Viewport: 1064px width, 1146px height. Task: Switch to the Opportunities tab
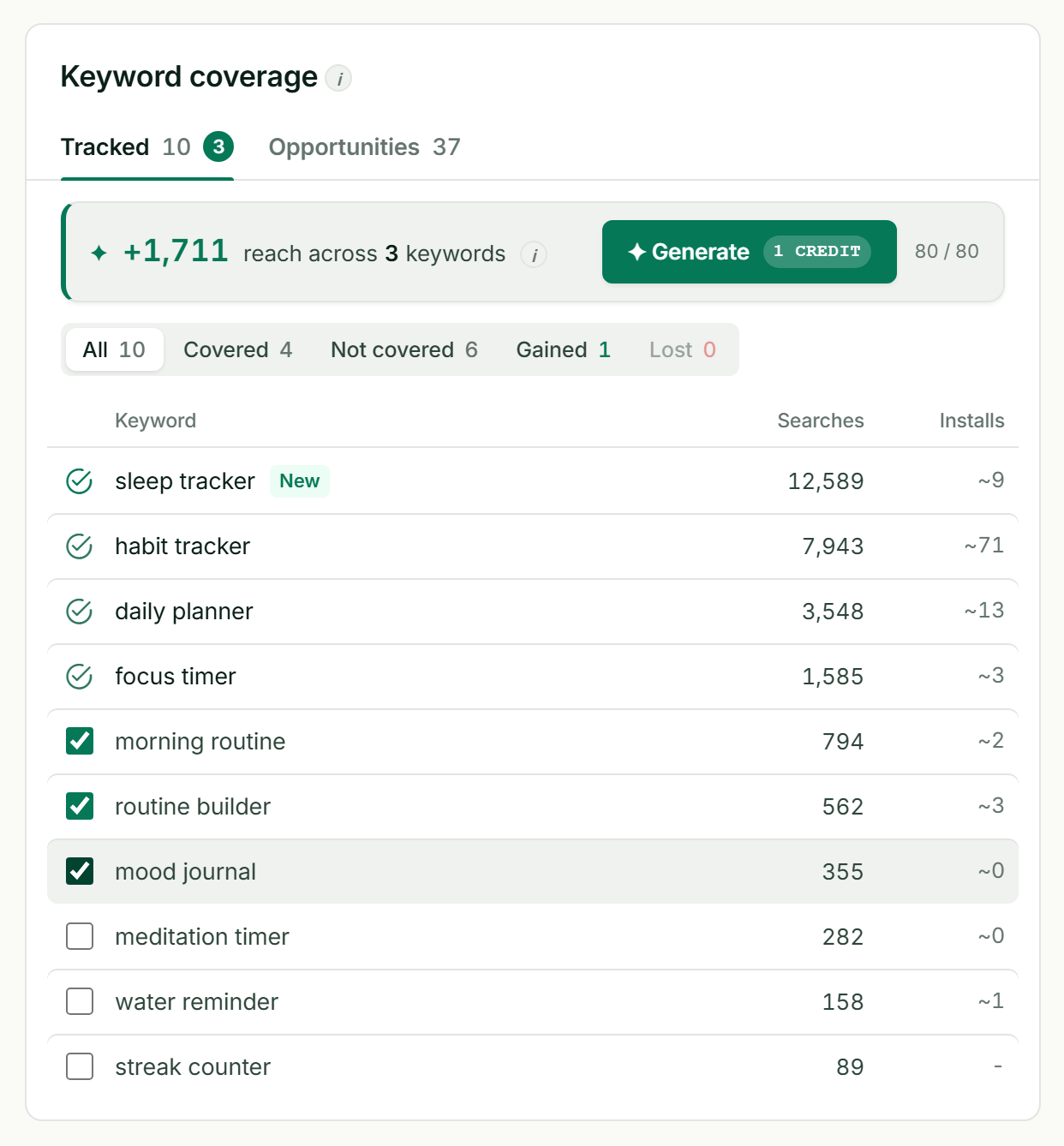[x=364, y=147]
